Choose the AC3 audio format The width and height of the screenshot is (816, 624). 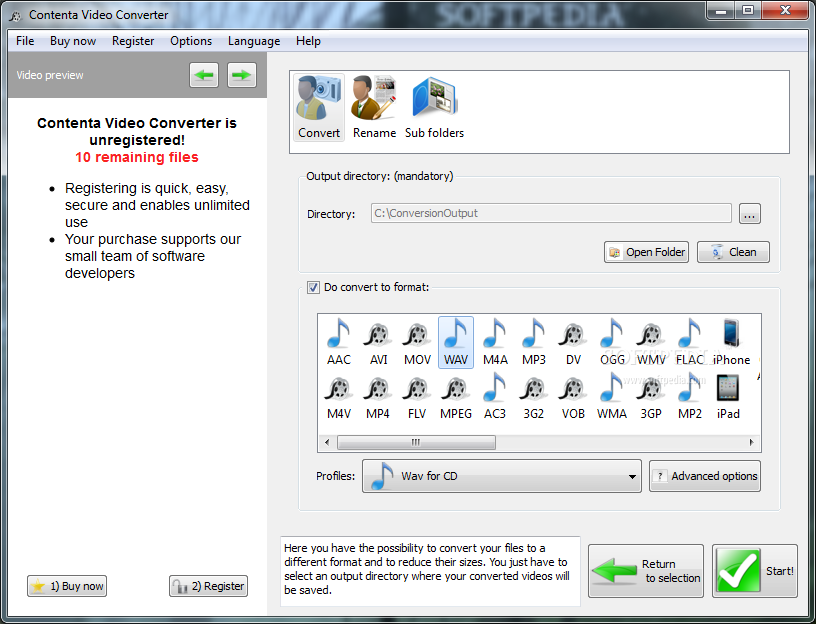[495, 396]
